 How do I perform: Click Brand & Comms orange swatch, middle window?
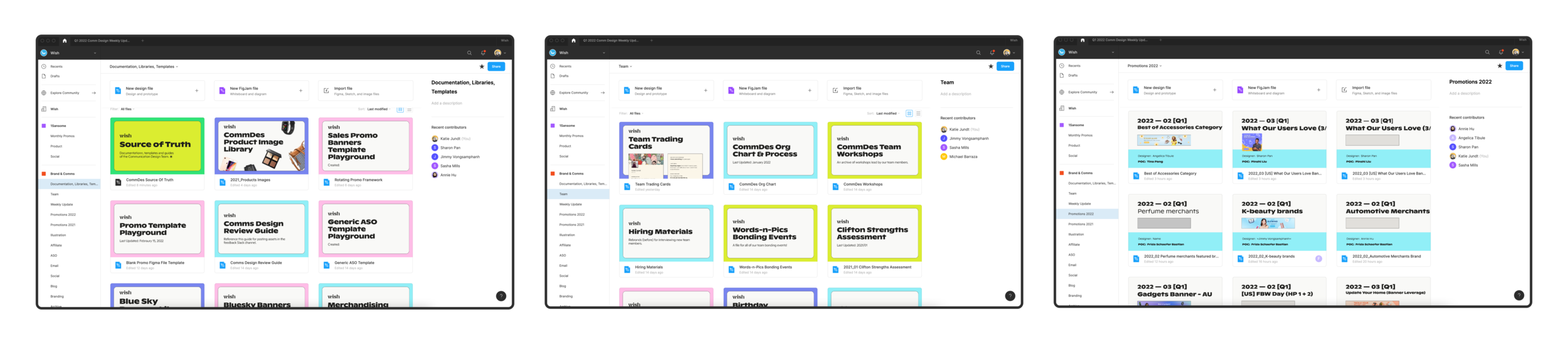pyautogui.click(x=553, y=174)
